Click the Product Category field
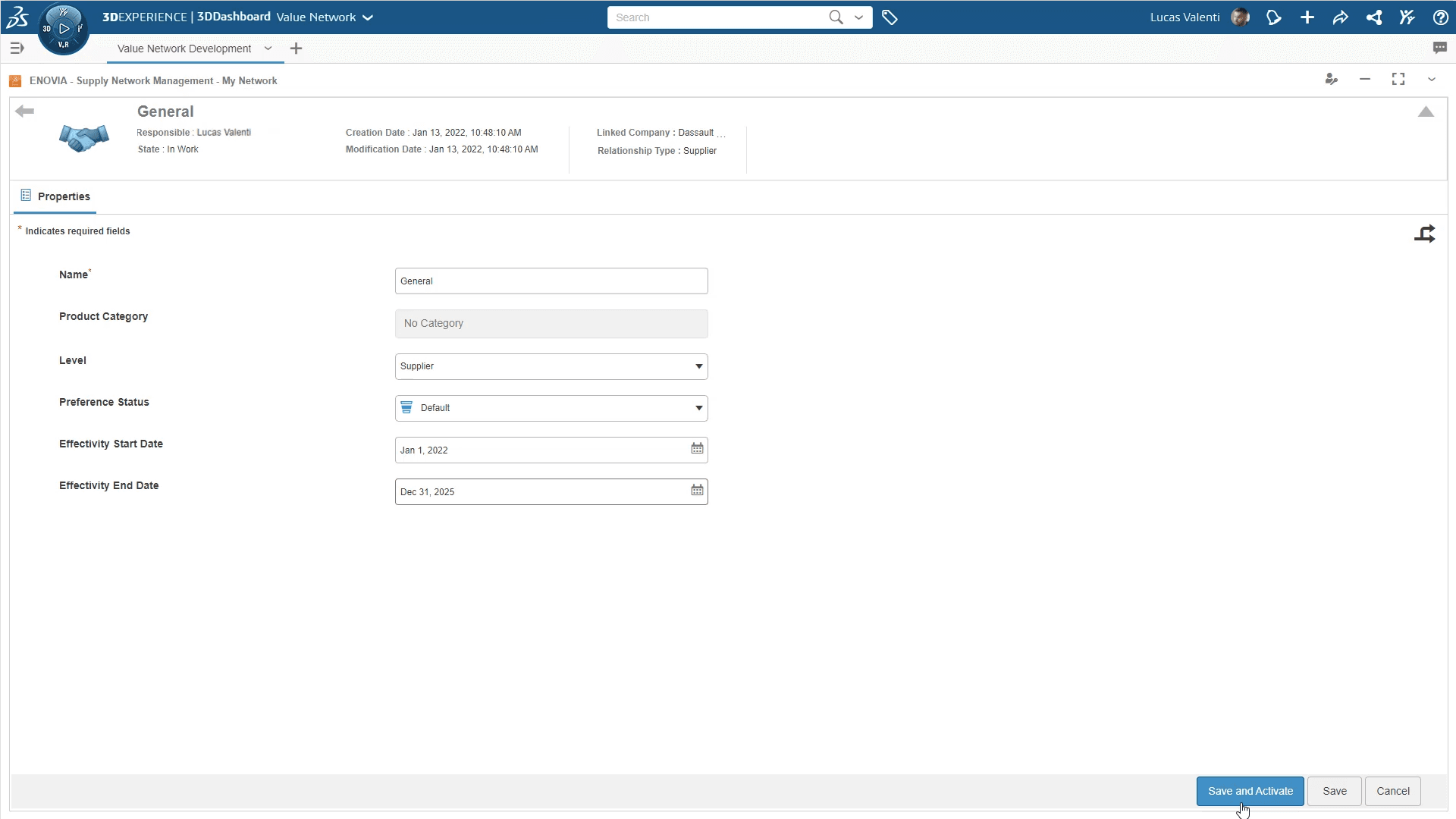This screenshot has width=1456, height=819. click(551, 323)
